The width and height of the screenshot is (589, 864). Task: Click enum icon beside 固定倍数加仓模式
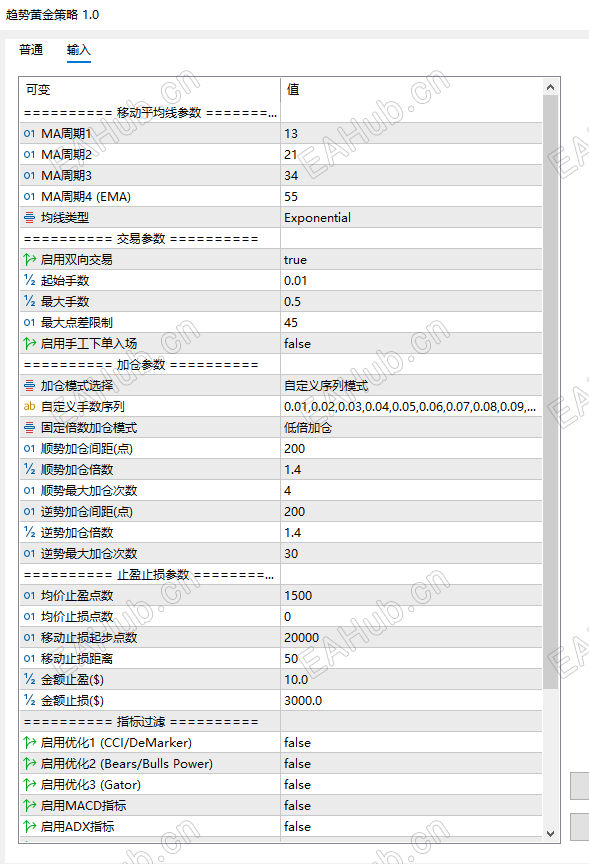29,428
